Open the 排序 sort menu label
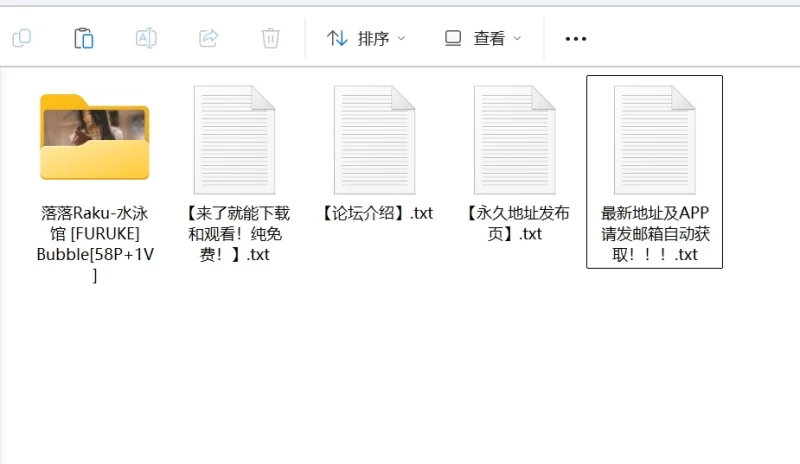This screenshot has width=800, height=464. pos(373,38)
